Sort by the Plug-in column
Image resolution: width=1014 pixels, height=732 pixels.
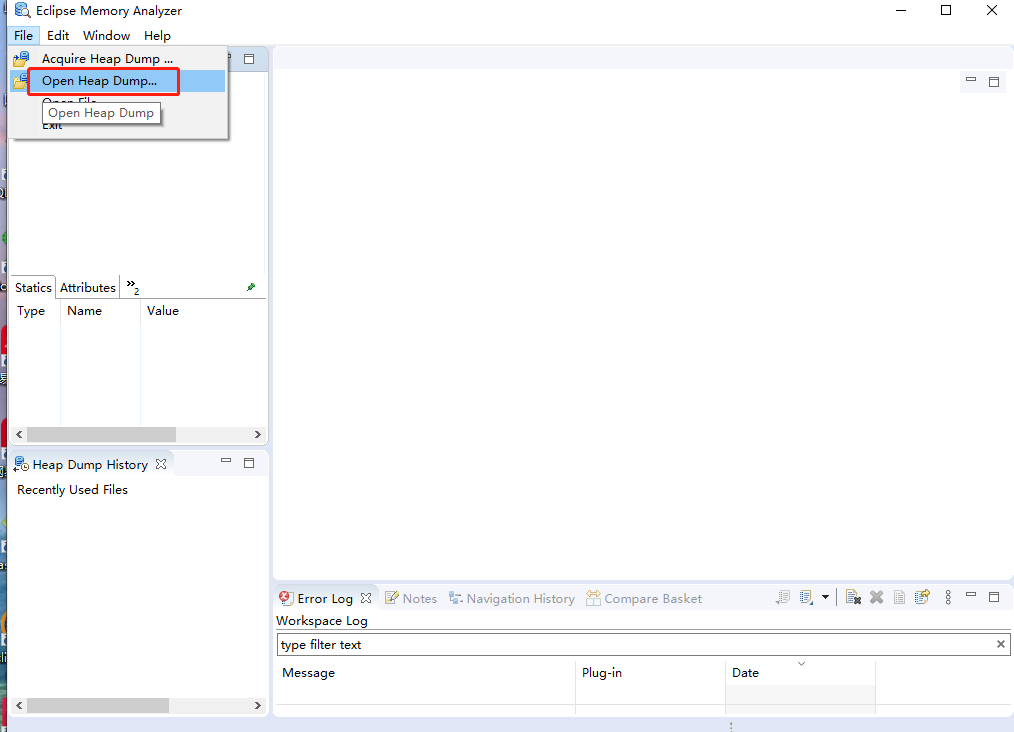point(650,673)
